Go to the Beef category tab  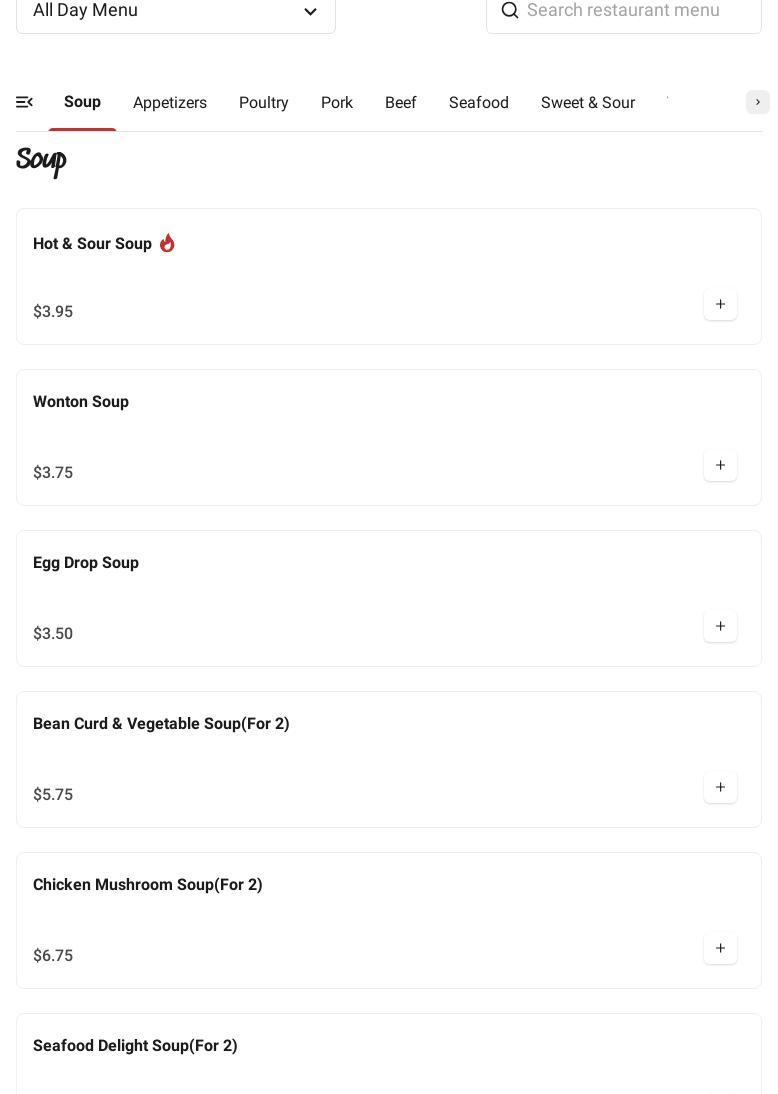pos(401,103)
